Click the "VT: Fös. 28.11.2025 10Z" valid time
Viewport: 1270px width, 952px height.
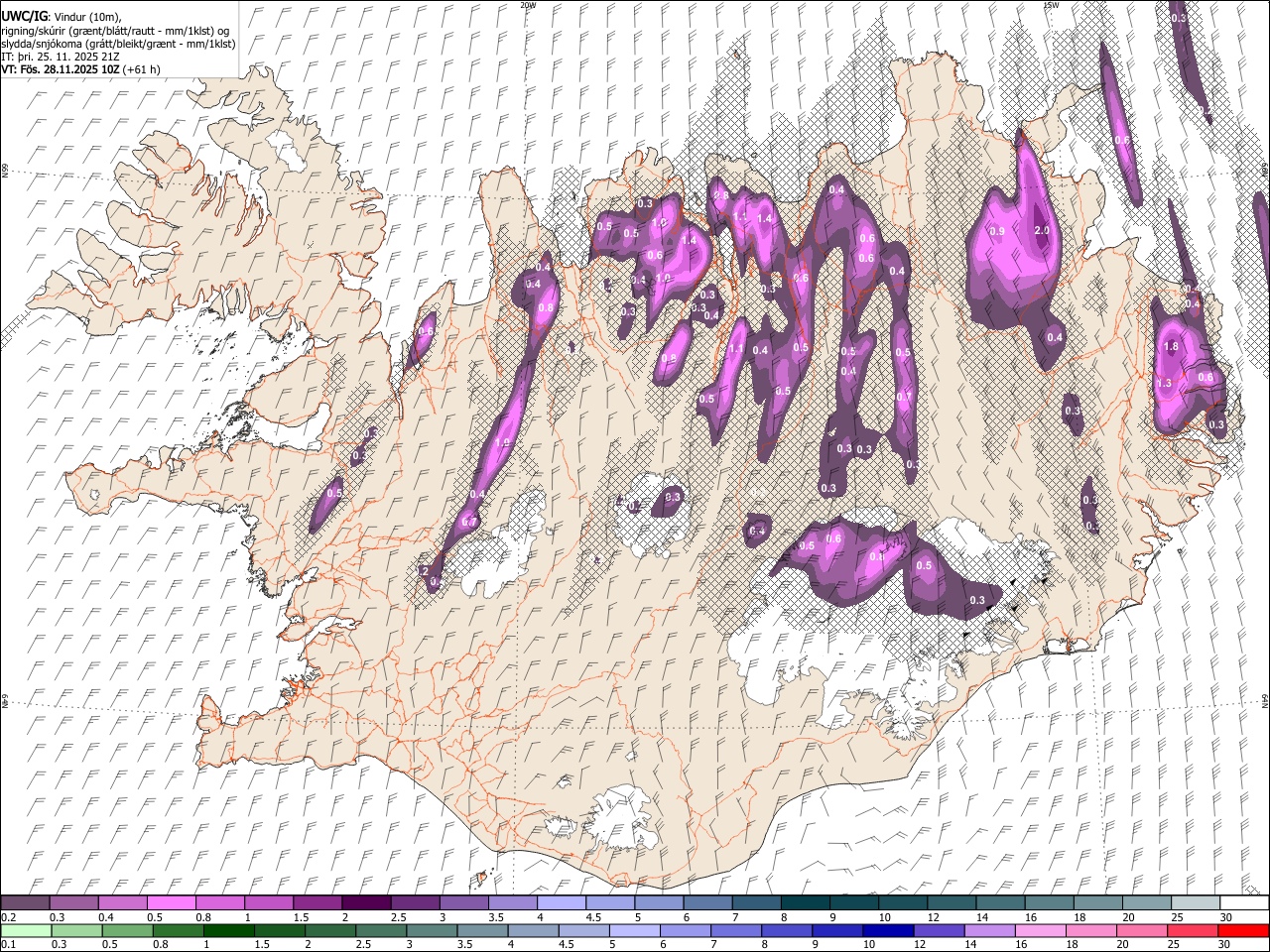coord(62,69)
